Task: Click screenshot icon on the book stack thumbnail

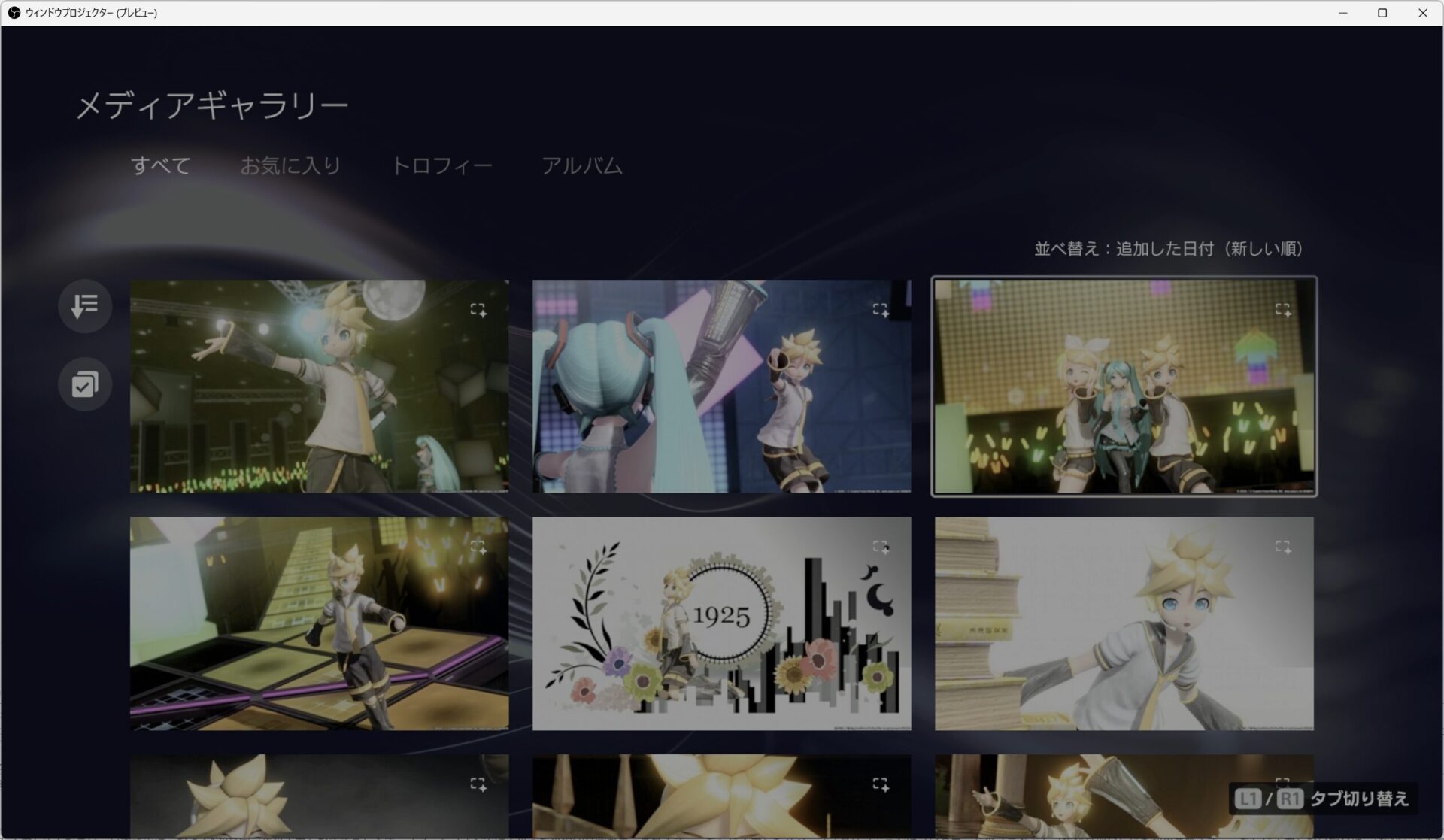Action: pos(1283,547)
